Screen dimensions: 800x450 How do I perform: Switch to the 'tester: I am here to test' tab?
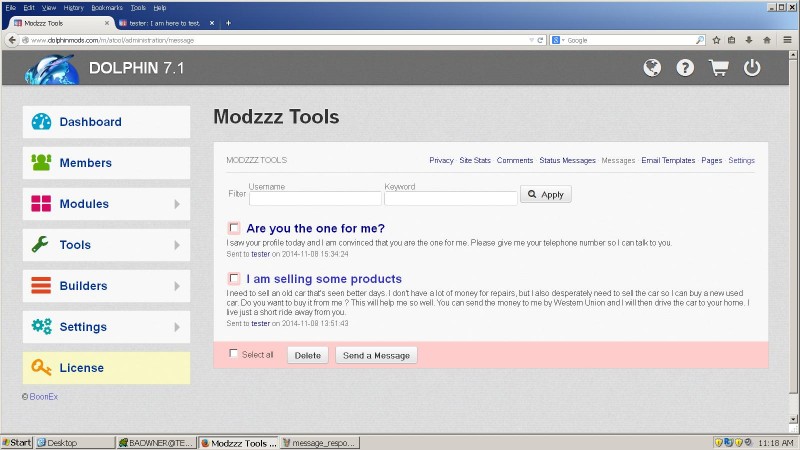pyautogui.click(x=164, y=23)
